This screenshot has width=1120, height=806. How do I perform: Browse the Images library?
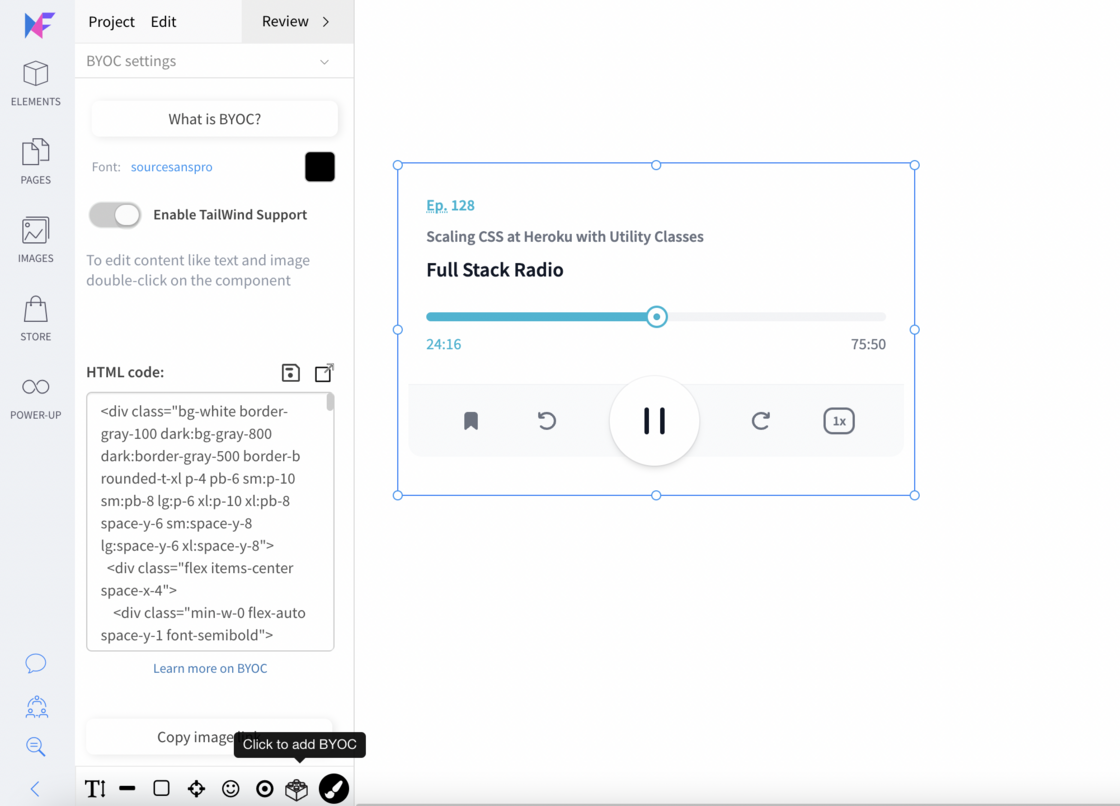point(35,238)
